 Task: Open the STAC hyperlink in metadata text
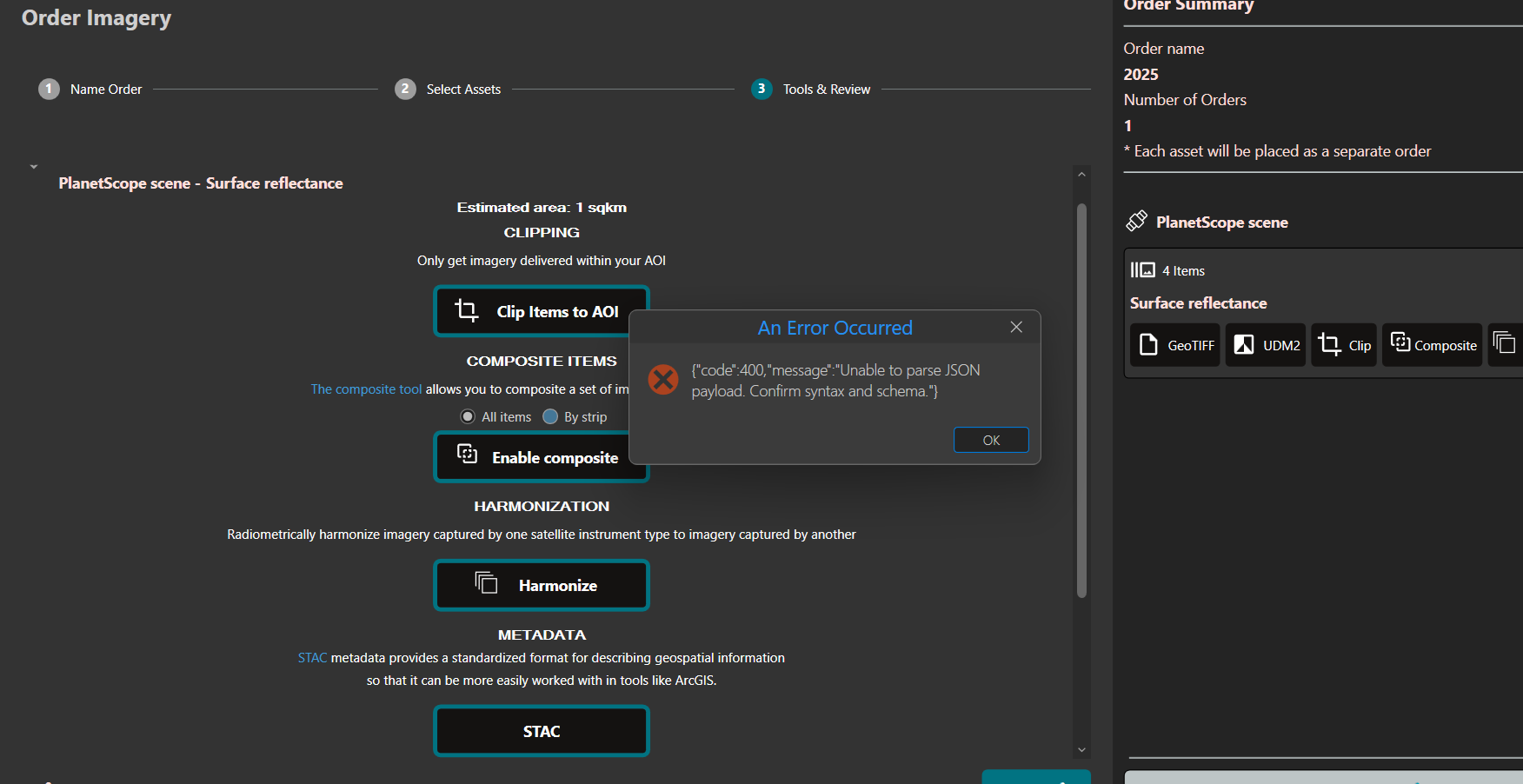coord(312,658)
